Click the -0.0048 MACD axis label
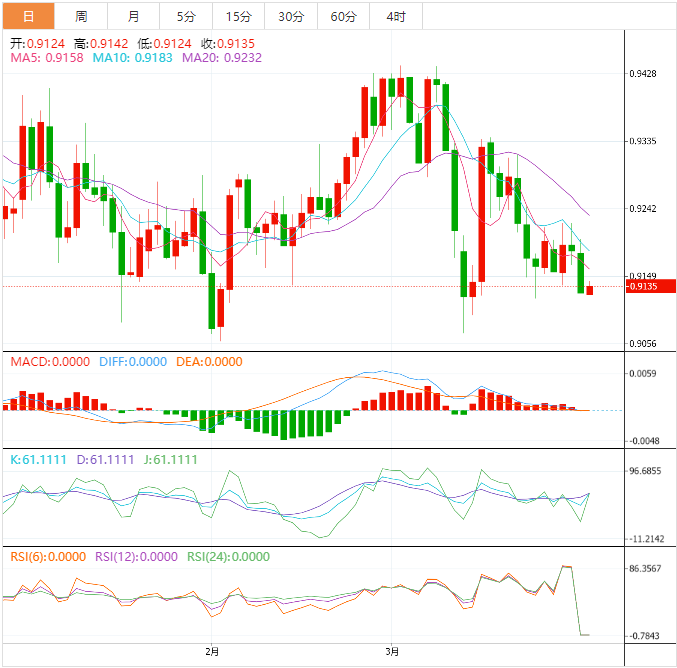Image resolution: width=677 pixels, height=668 pixels. click(x=644, y=441)
